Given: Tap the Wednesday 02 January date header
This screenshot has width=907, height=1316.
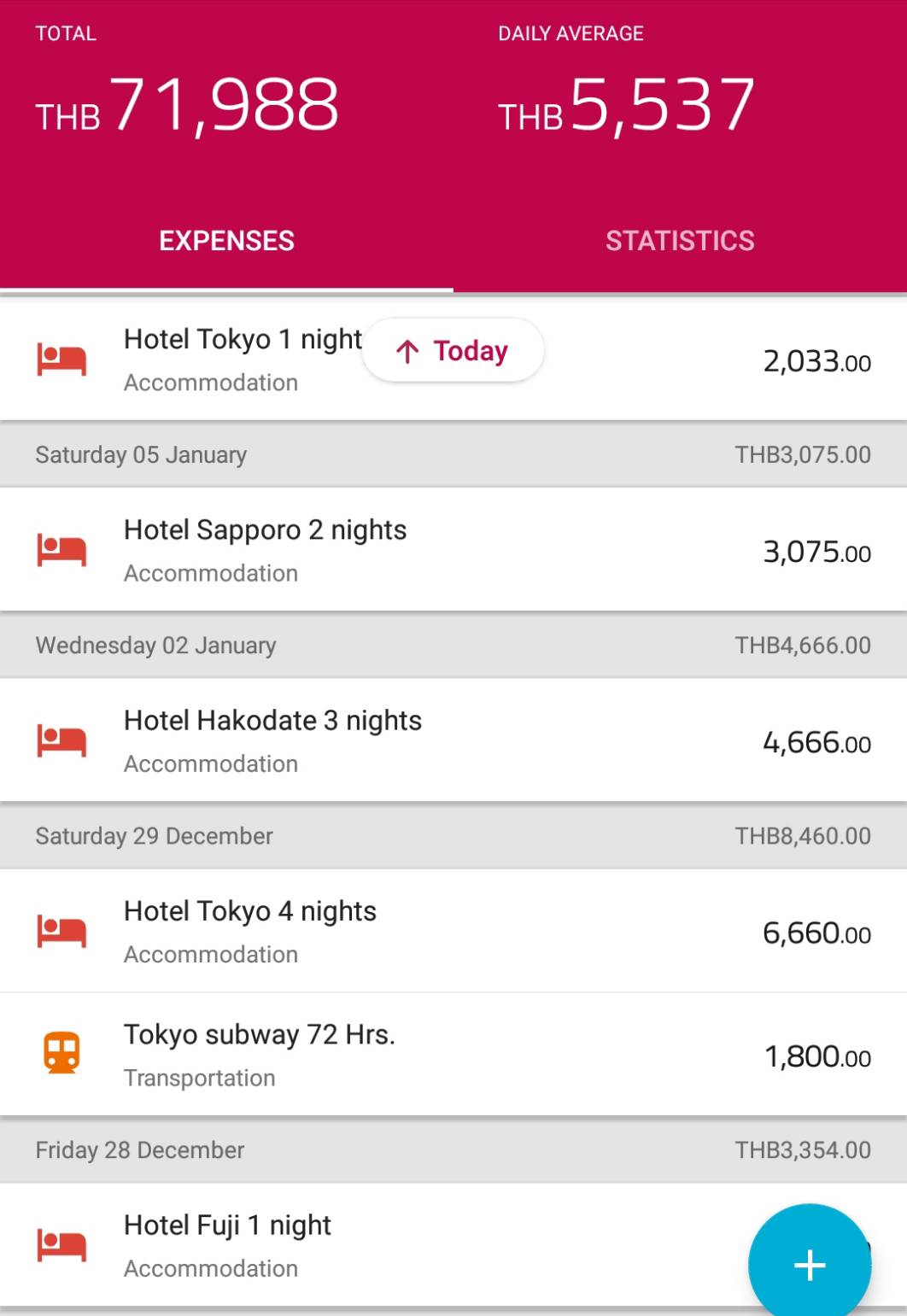Looking at the screenshot, I should coord(453,645).
